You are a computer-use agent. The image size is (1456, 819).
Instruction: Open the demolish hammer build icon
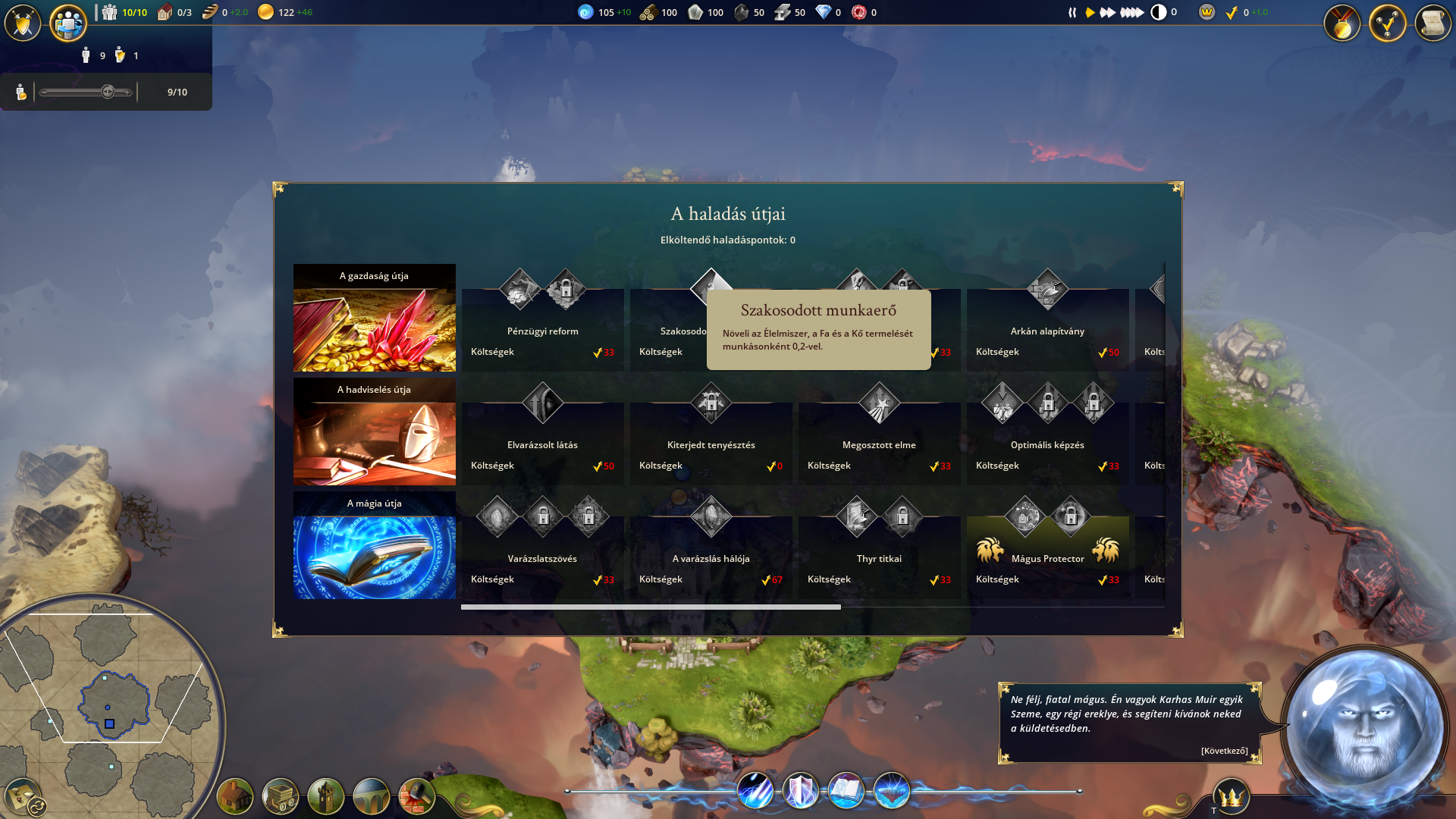click(416, 796)
